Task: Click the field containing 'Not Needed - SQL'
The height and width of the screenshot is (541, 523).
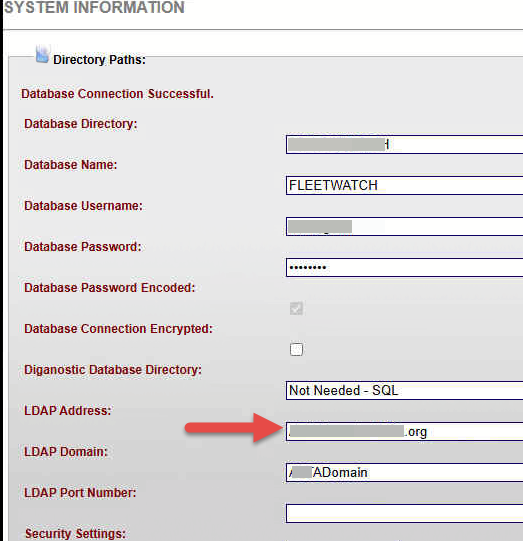Action: point(404,391)
